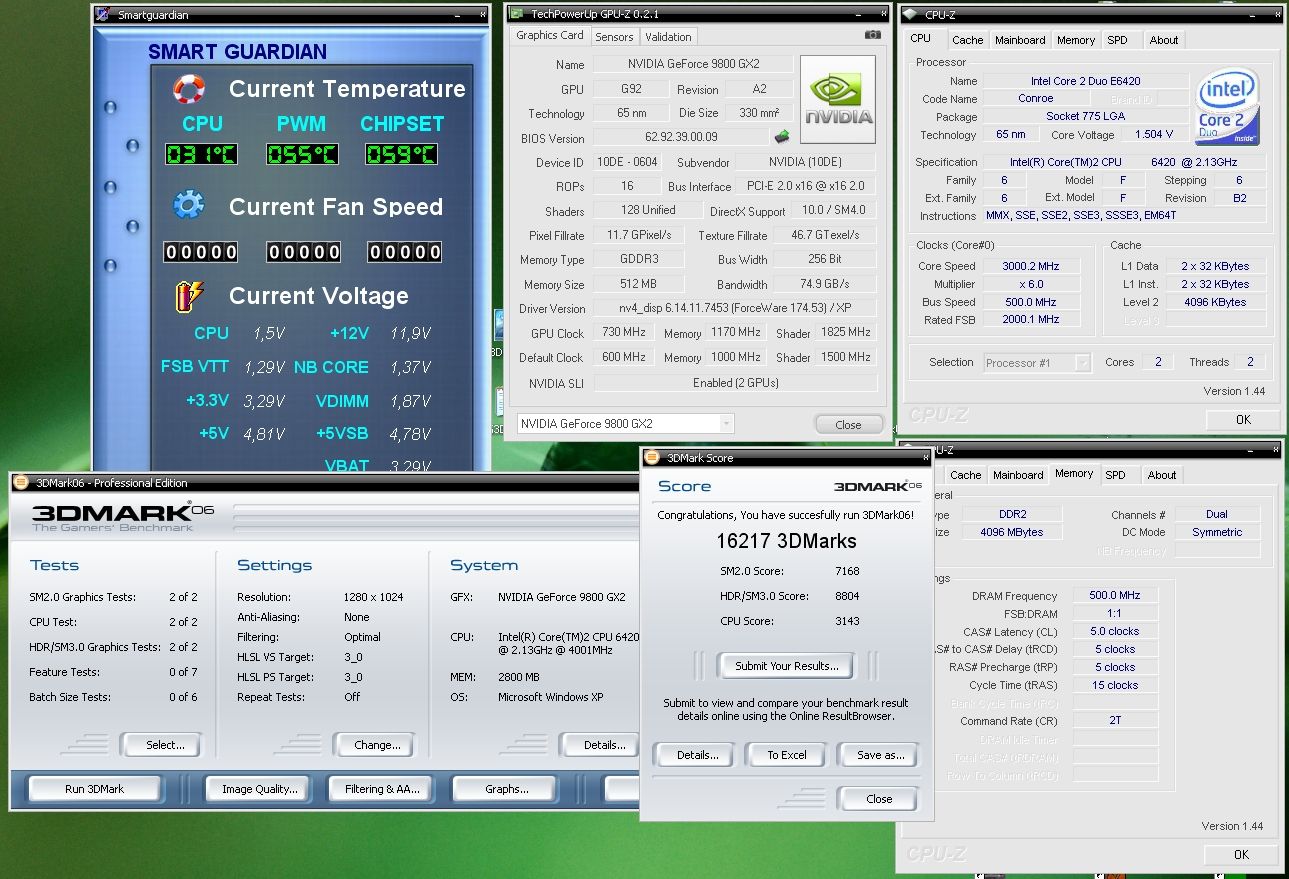Click the 16217 3DMarks score text
The width and height of the screenshot is (1289, 879).
tap(786, 541)
